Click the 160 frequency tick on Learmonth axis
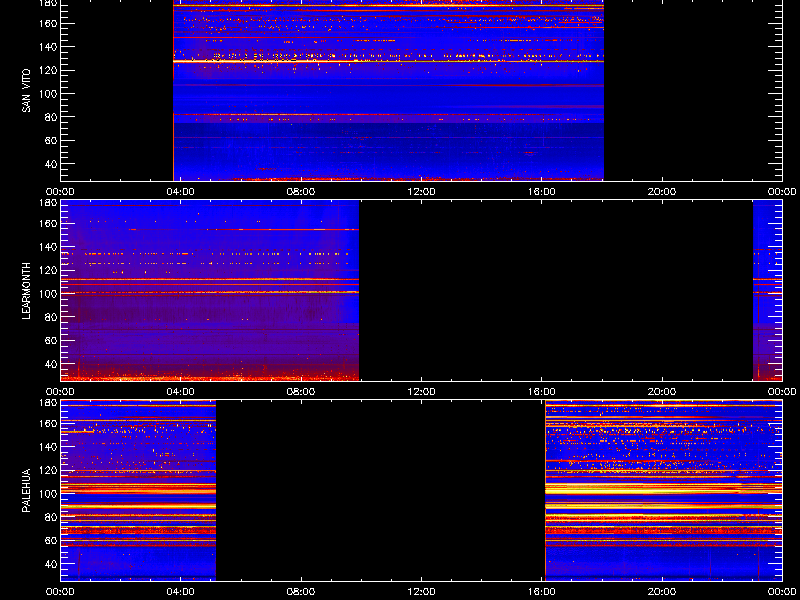The height and width of the screenshot is (600, 800). tap(49, 223)
